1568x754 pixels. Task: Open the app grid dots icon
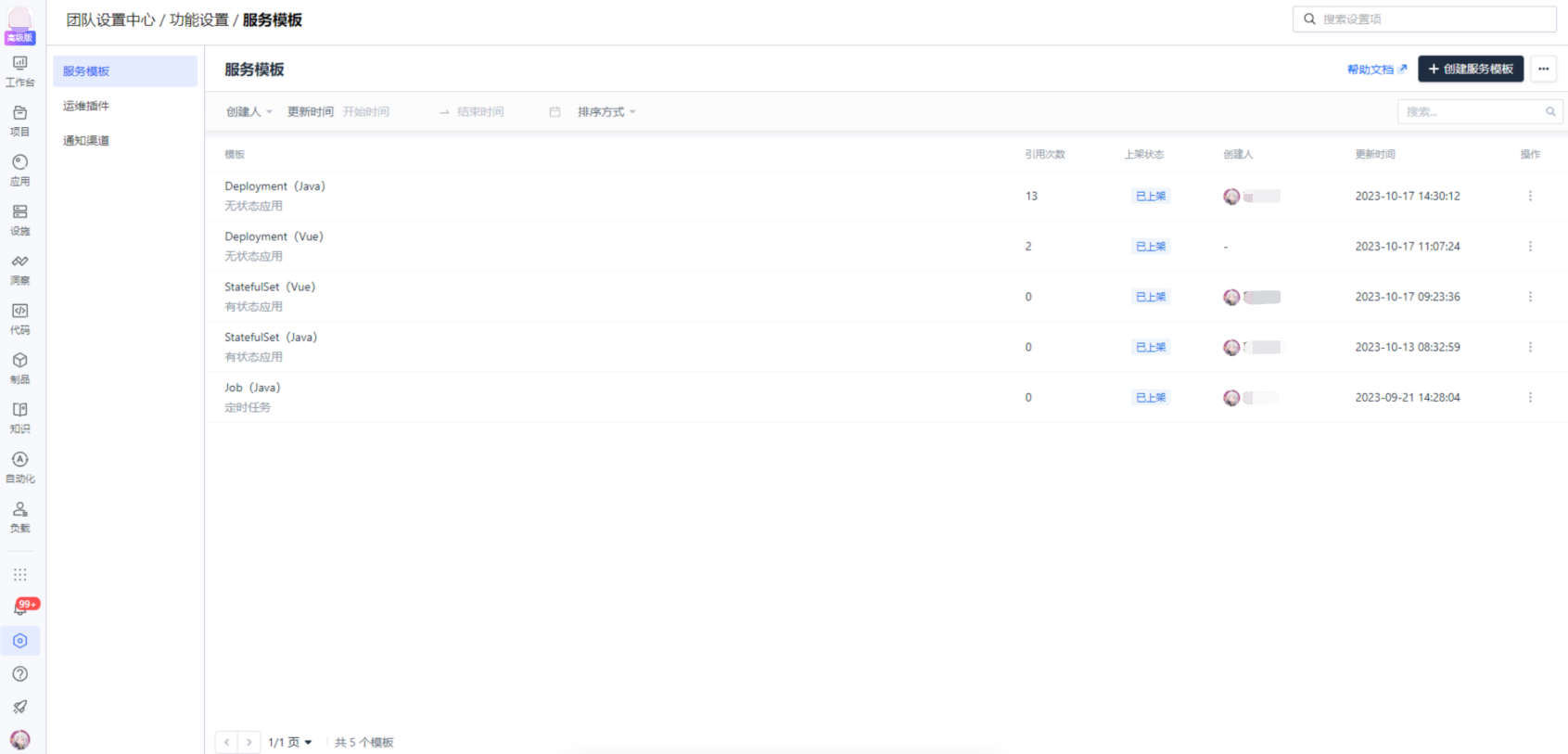tap(19, 575)
